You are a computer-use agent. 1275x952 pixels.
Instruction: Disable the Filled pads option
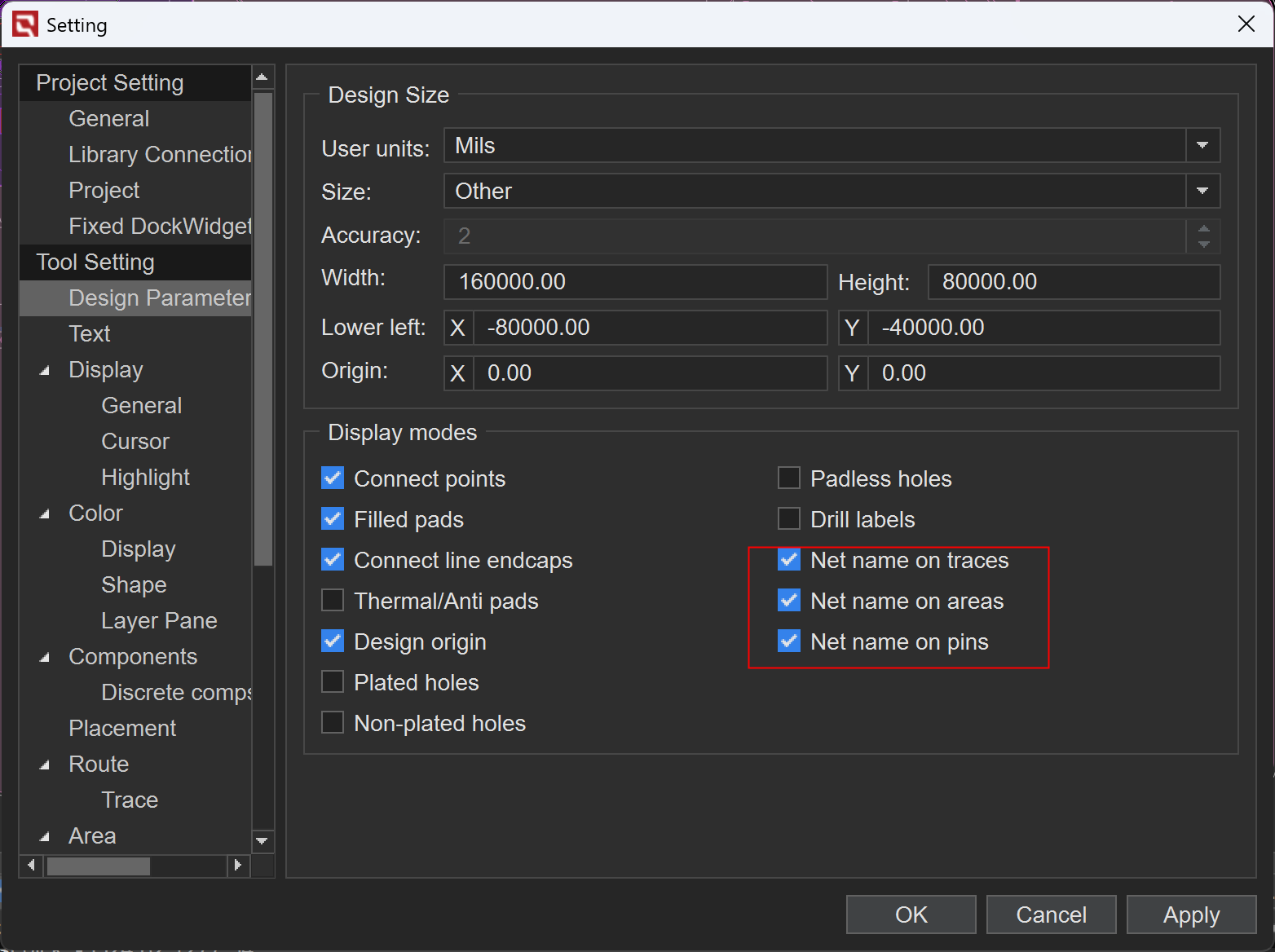pyautogui.click(x=333, y=519)
